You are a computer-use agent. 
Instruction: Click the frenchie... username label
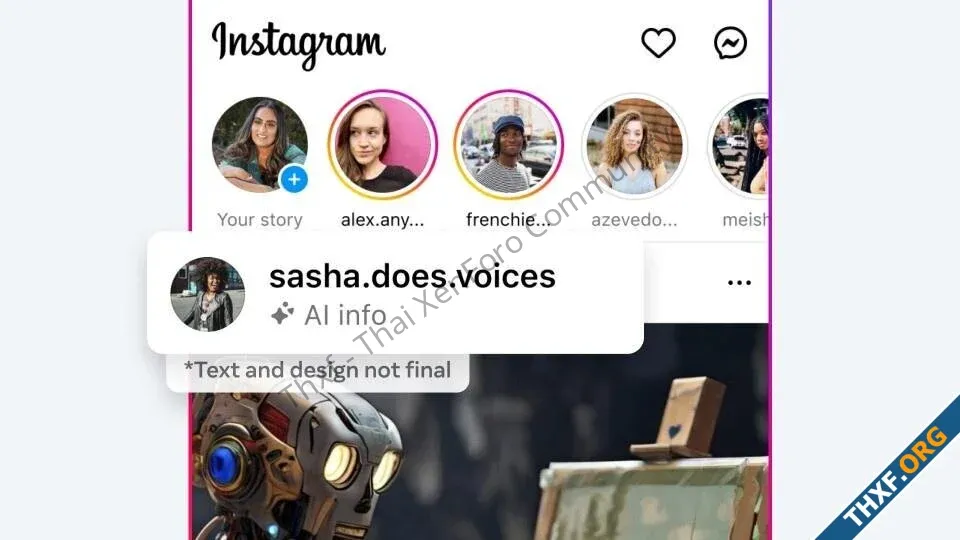coord(508,220)
